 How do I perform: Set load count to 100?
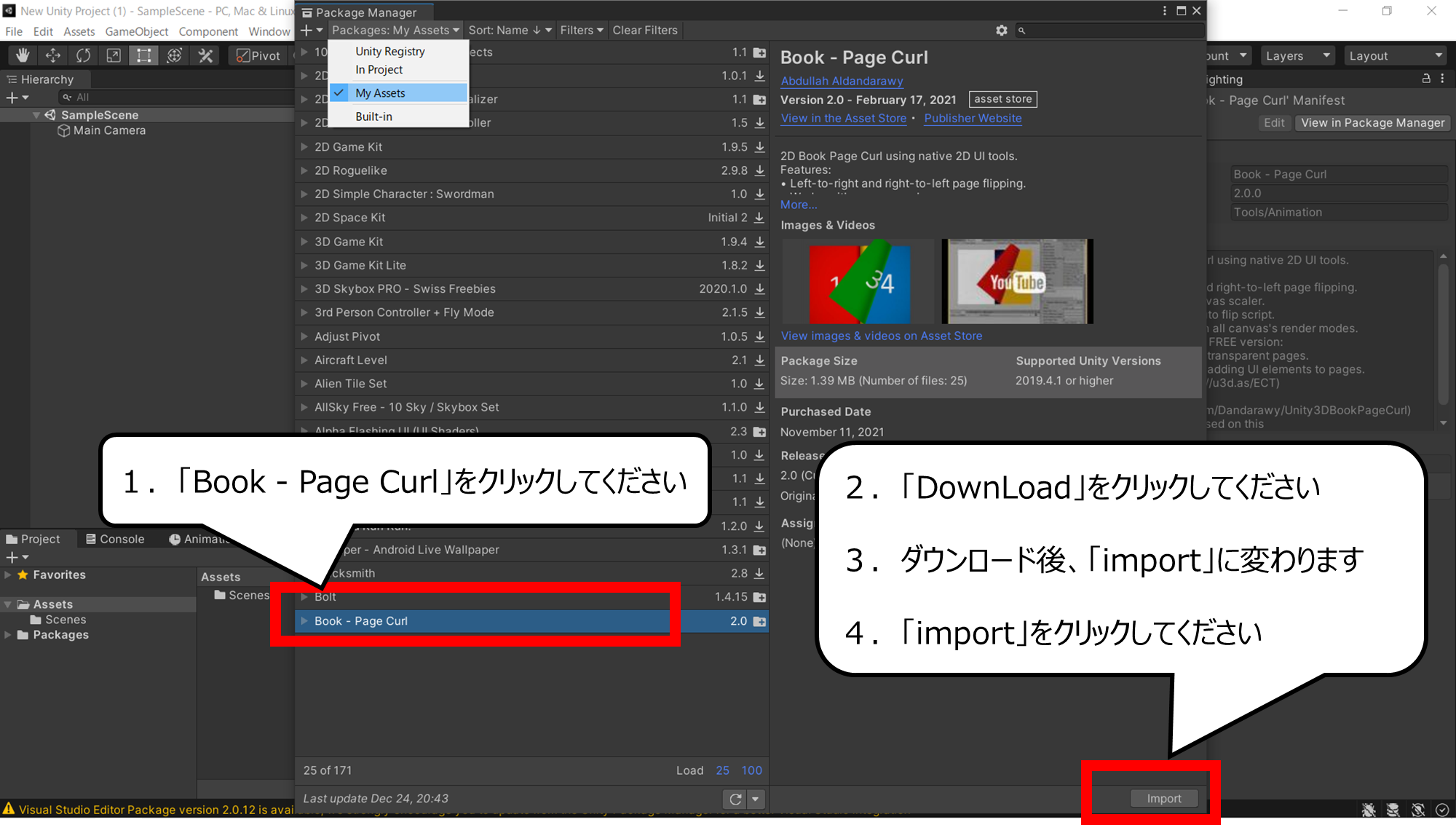[751, 770]
